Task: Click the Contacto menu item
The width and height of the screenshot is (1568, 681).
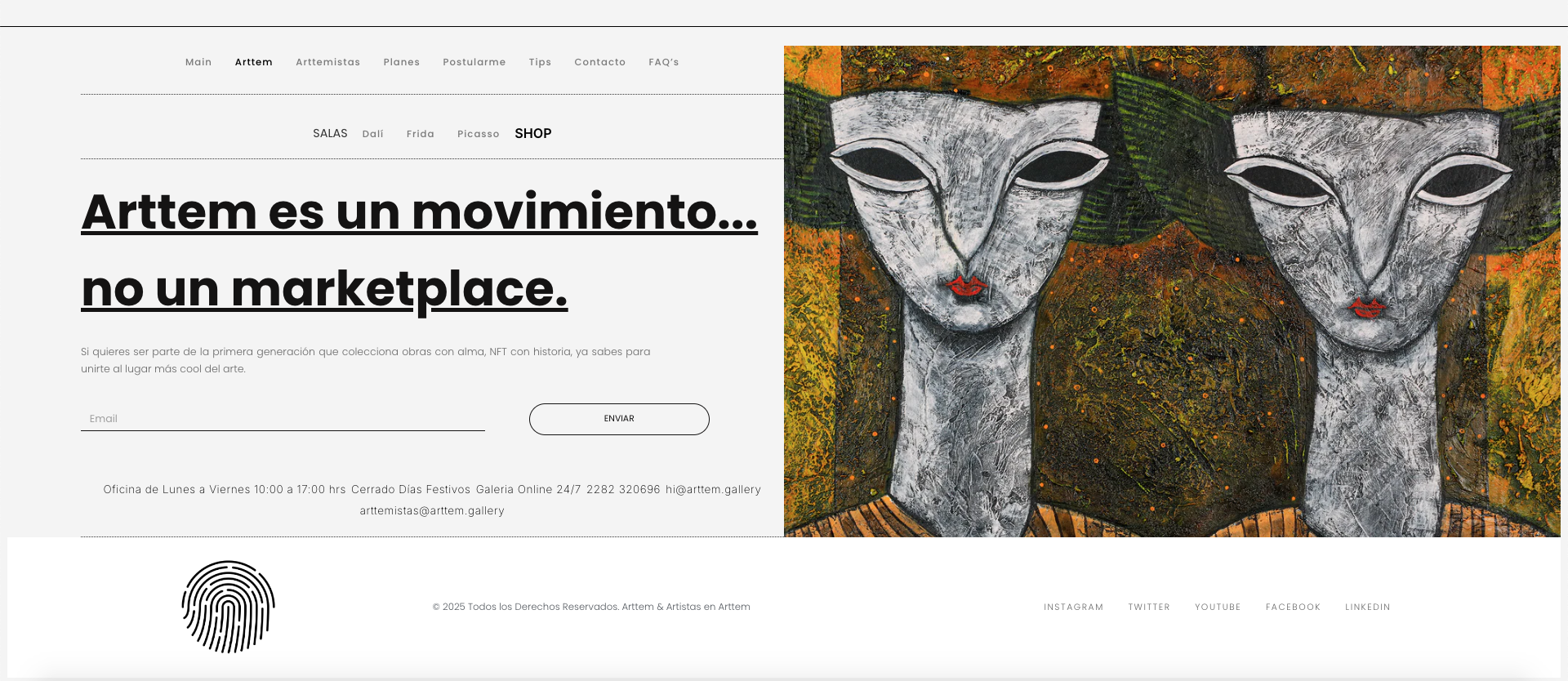Action: [599, 62]
